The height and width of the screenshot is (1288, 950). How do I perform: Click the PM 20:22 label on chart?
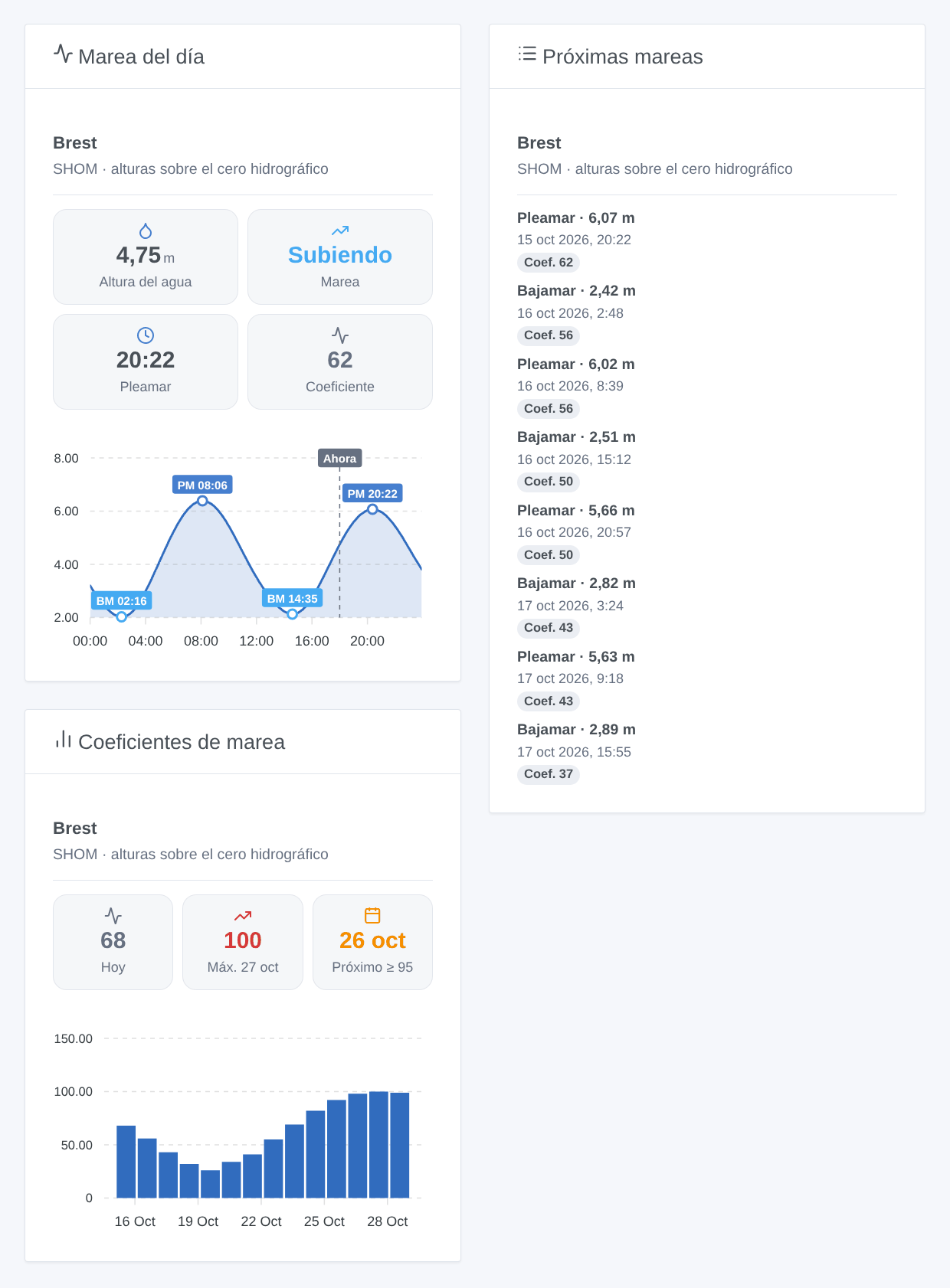372,494
